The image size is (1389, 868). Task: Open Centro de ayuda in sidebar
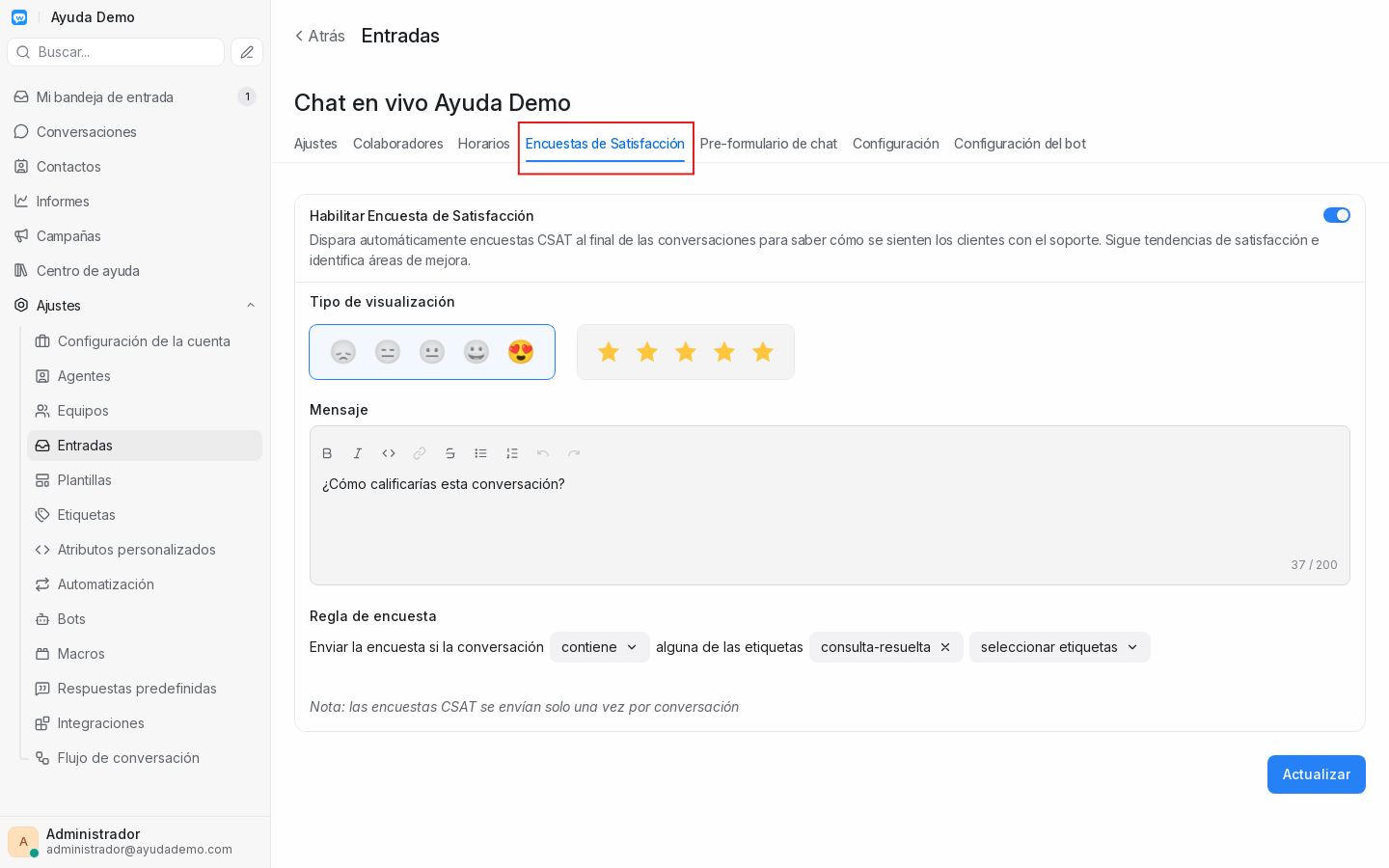point(135,270)
